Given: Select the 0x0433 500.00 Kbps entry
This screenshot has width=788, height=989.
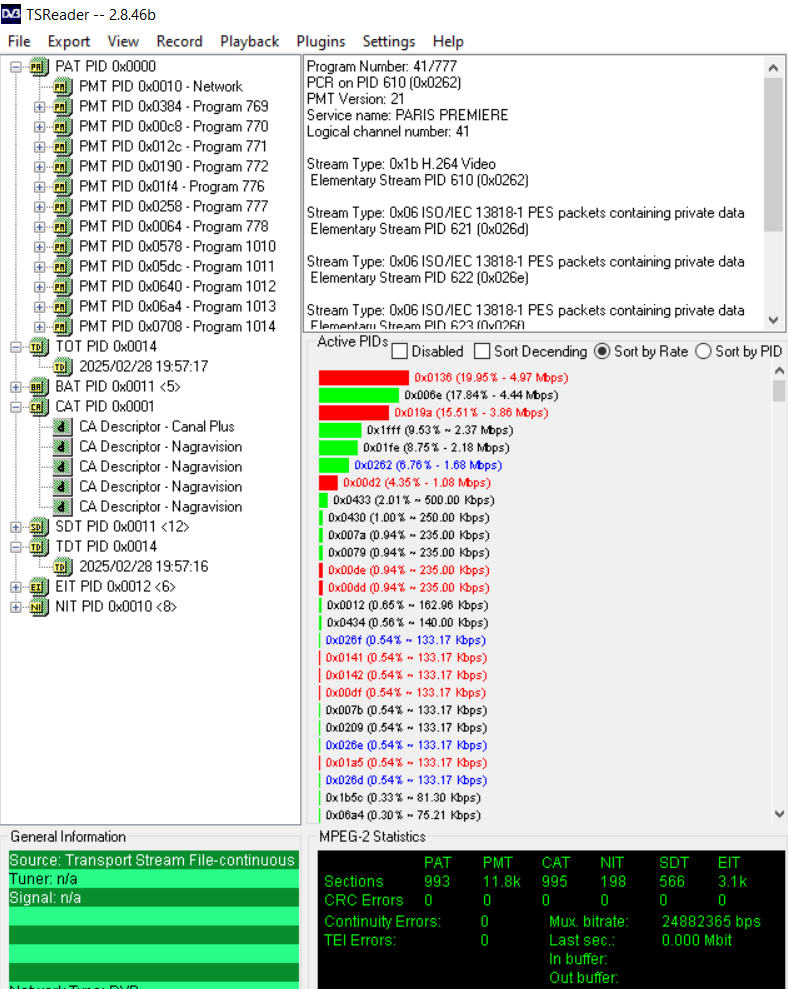Looking at the screenshot, I should coord(413,500).
